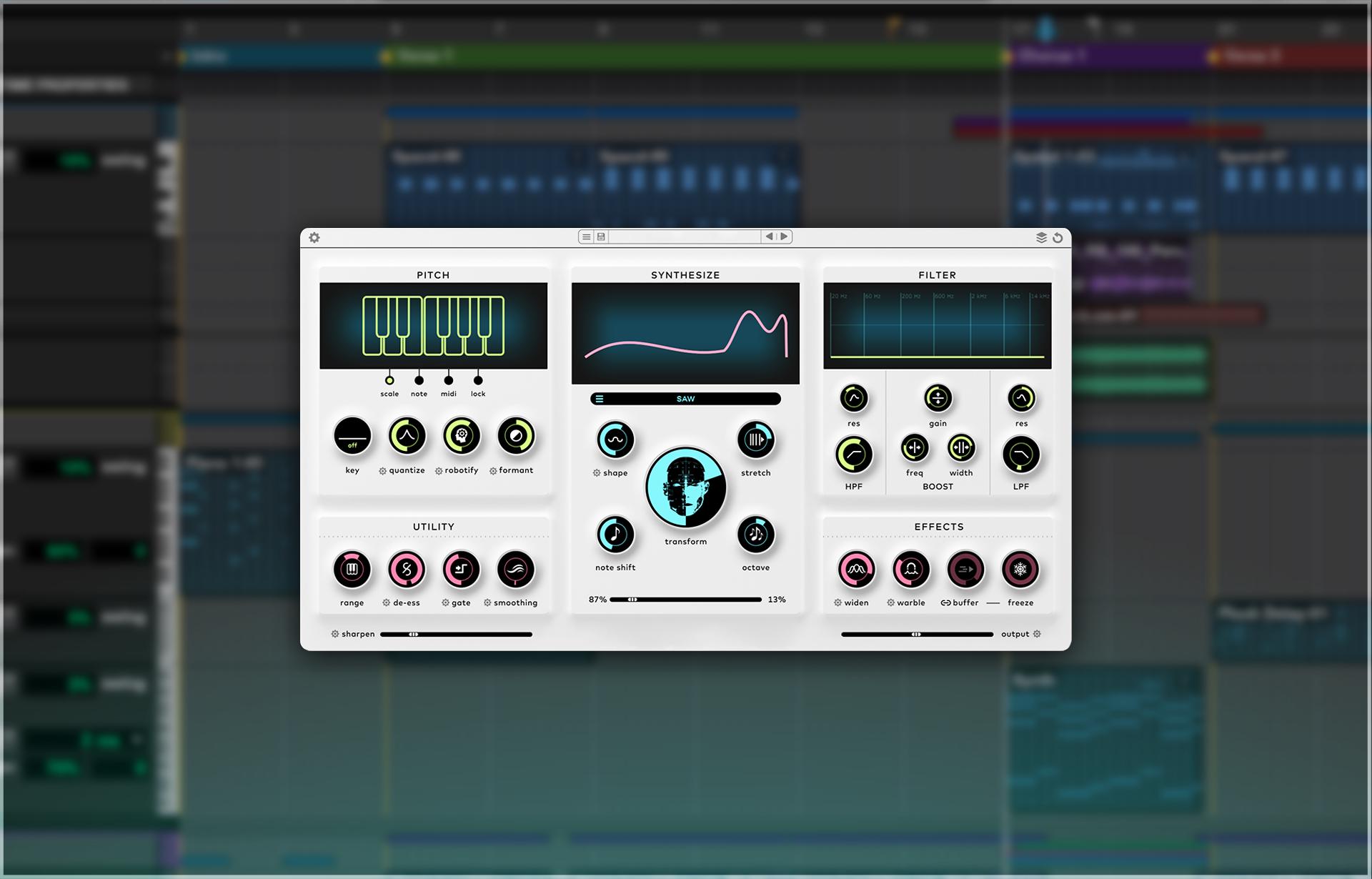Select the lock pitch mode

(478, 380)
